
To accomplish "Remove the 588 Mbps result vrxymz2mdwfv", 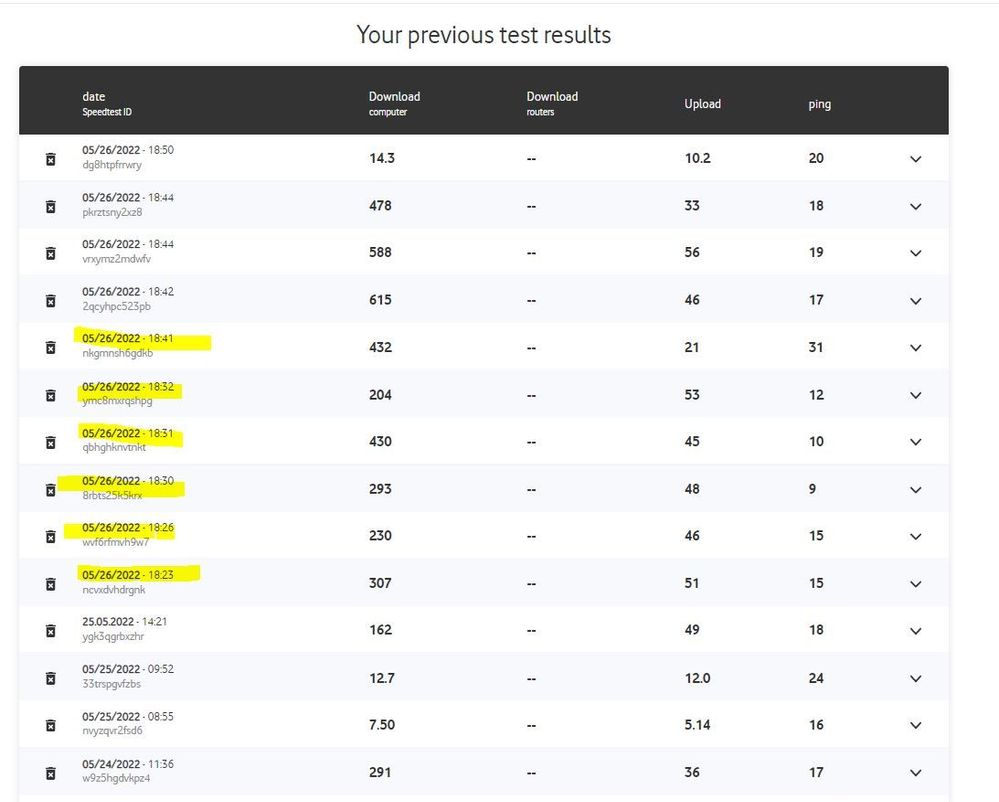I will pyautogui.click(x=50, y=253).
